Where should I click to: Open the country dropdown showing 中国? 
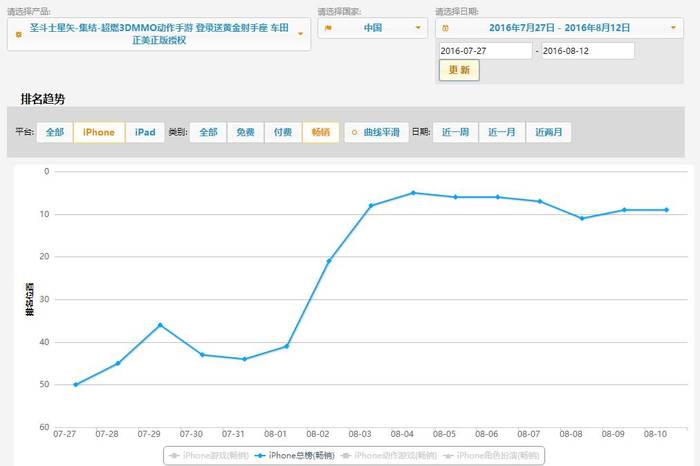tap(373, 28)
